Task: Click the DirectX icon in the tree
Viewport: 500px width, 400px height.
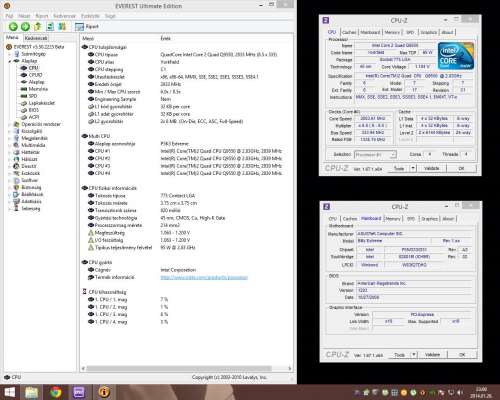Action: tap(16, 166)
